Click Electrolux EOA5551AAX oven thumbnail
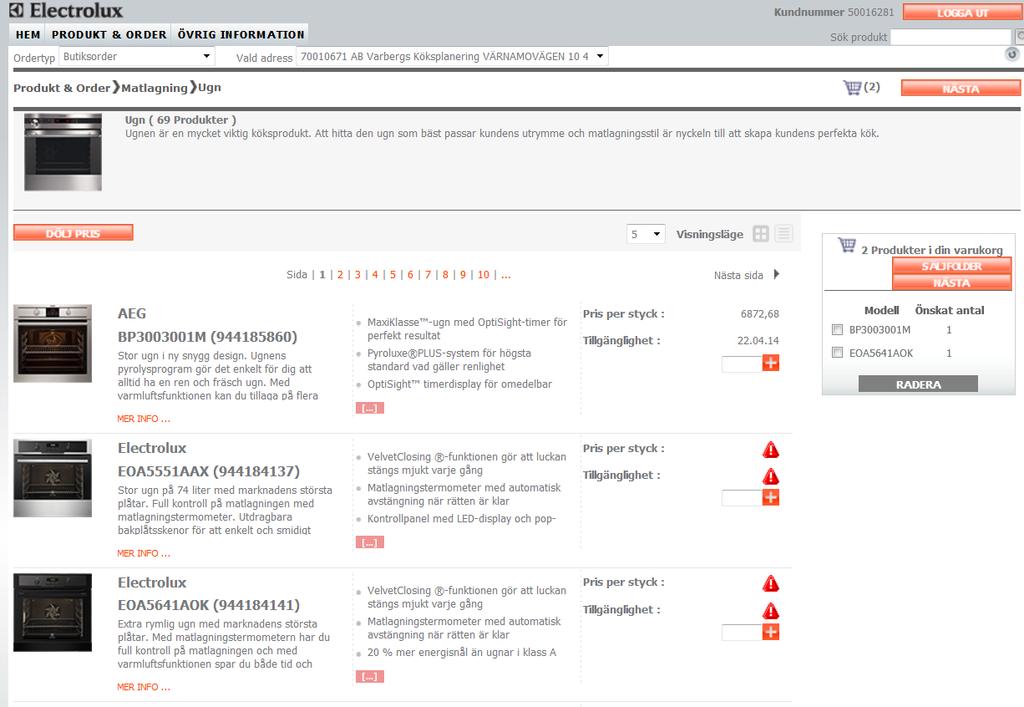 (x=52, y=478)
